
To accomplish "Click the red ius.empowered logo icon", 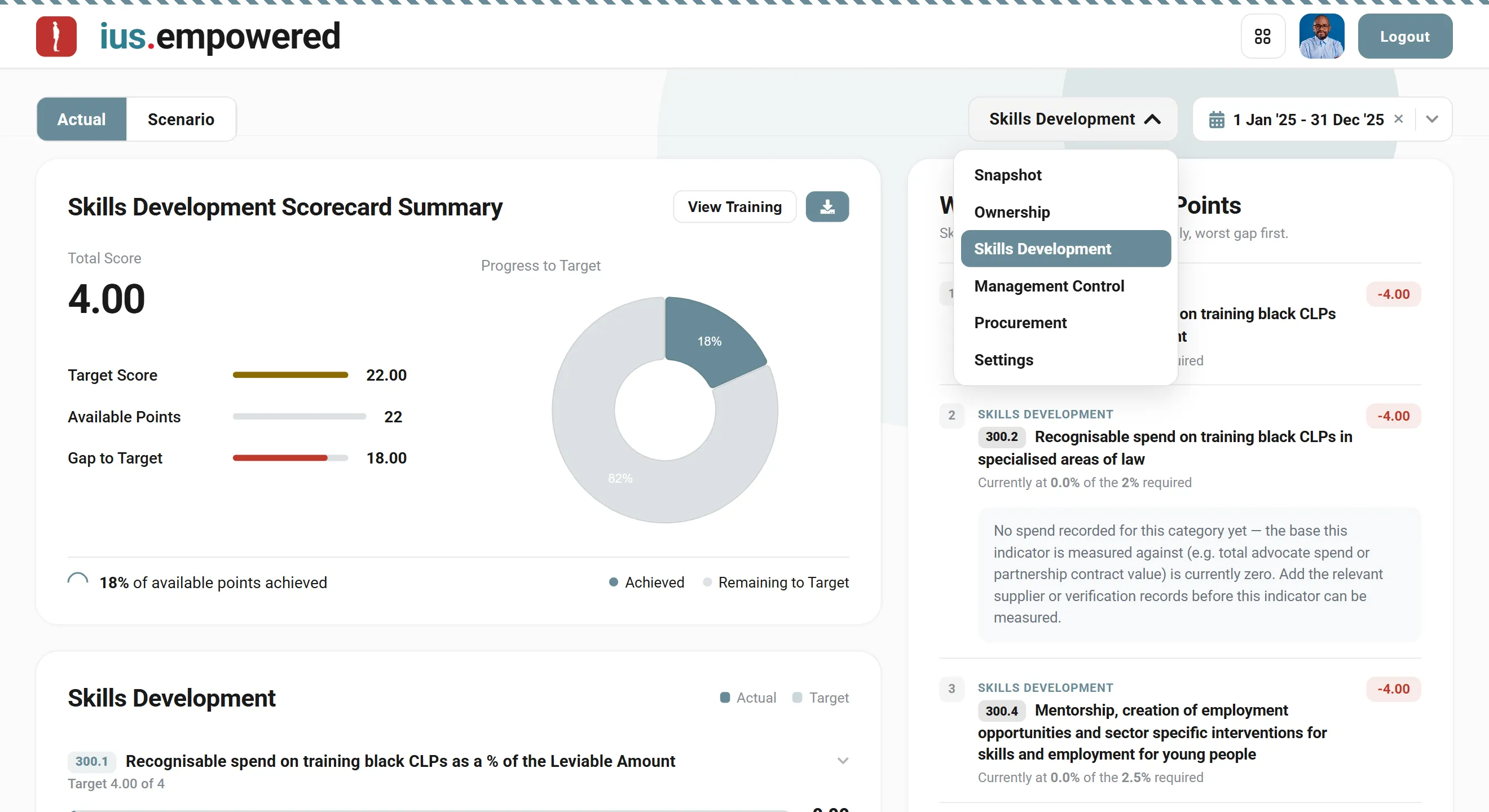I will point(56,37).
